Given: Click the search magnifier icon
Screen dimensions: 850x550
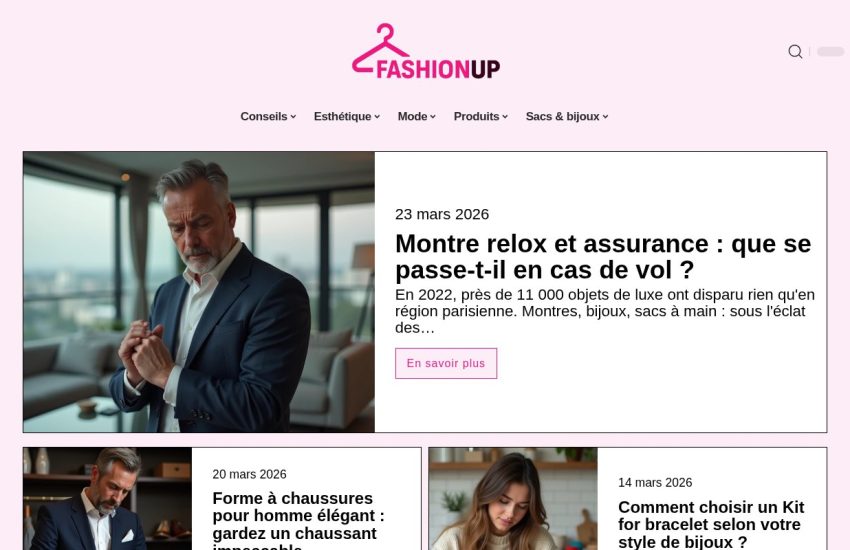Looking at the screenshot, I should coord(795,51).
